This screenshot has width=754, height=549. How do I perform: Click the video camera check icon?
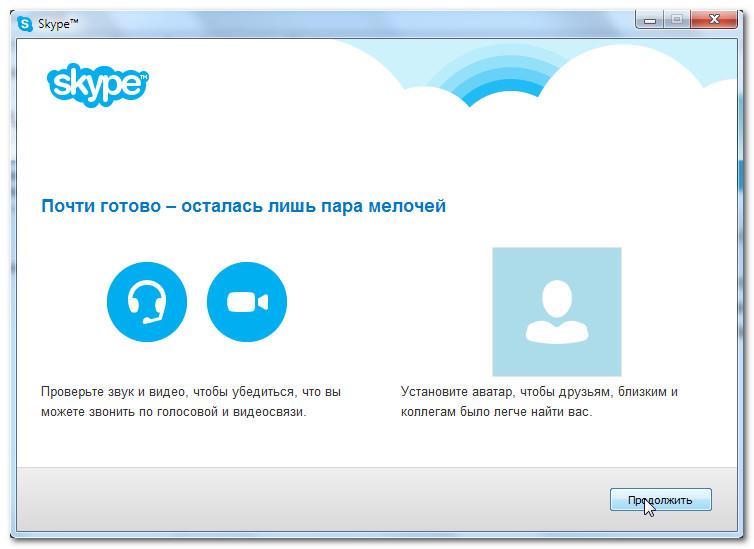pyautogui.click(x=247, y=302)
